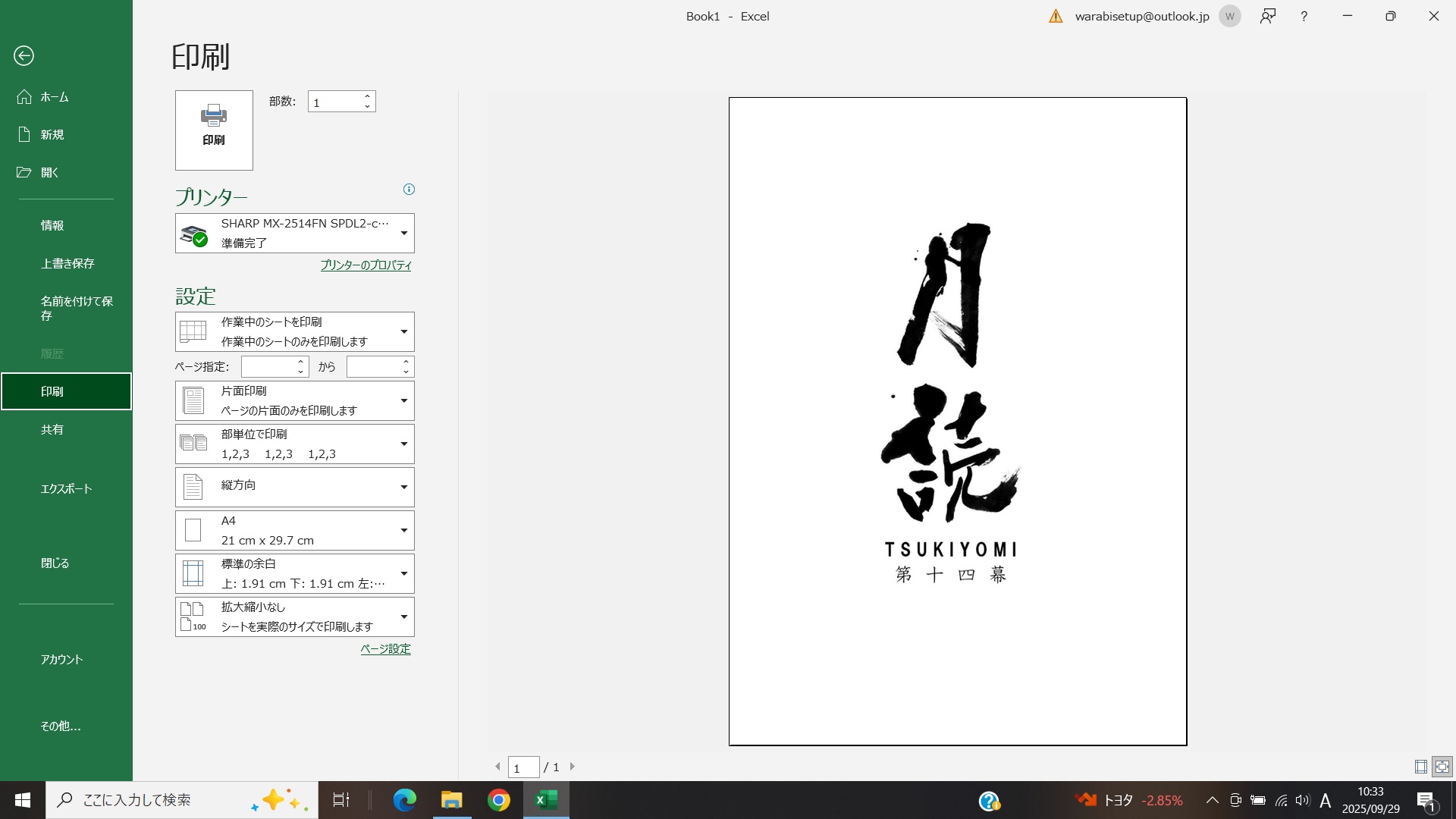Open the プリンターのプロパティ link

tap(366, 265)
